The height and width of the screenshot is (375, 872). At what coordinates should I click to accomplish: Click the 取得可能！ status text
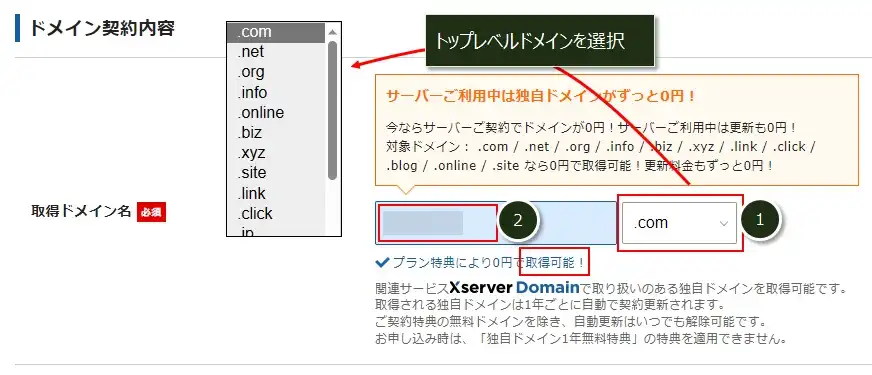click(554, 263)
